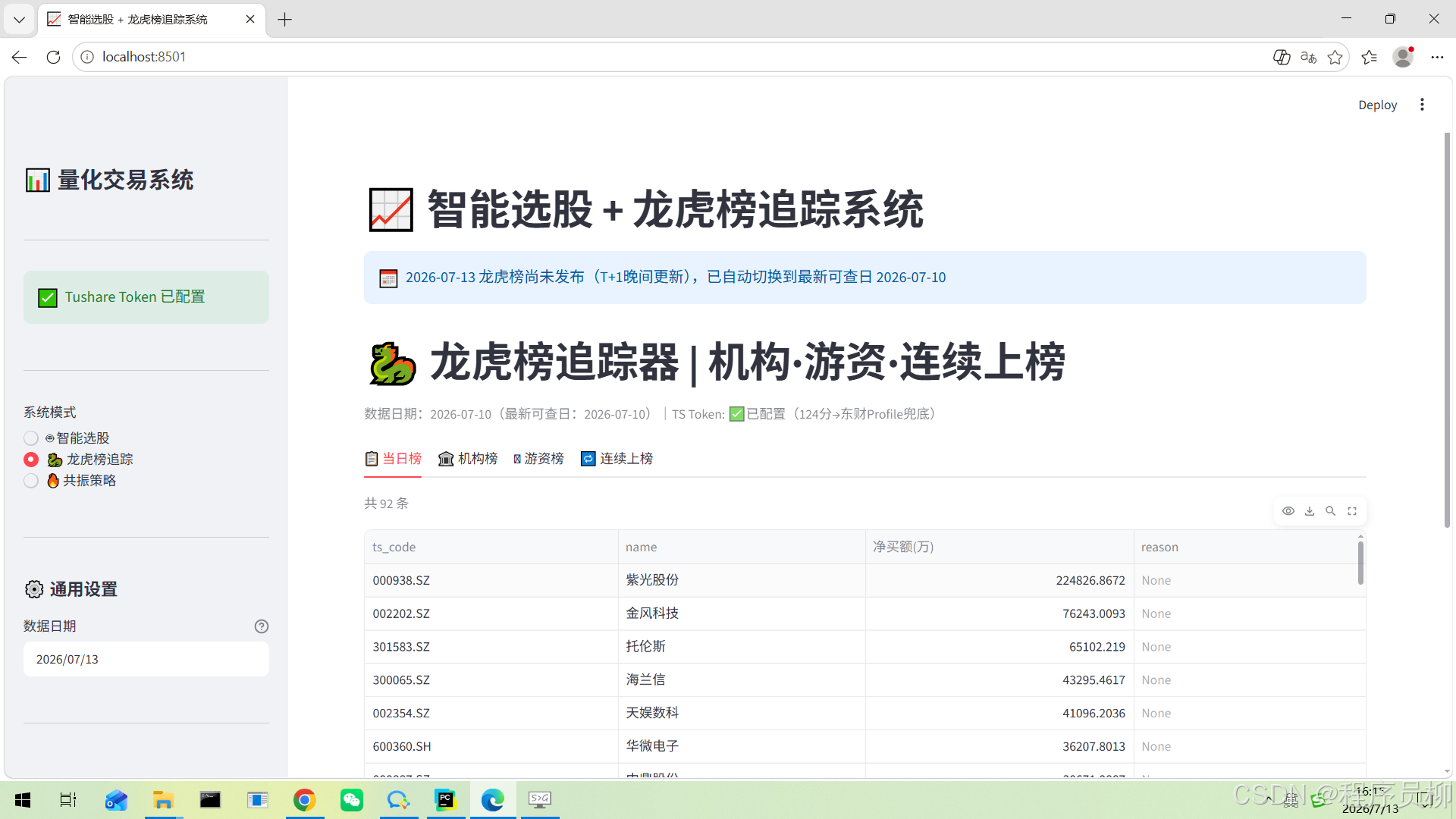Open PyCharm from taskbar
The height and width of the screenshot is (819, 1456).
click(446, 800)
